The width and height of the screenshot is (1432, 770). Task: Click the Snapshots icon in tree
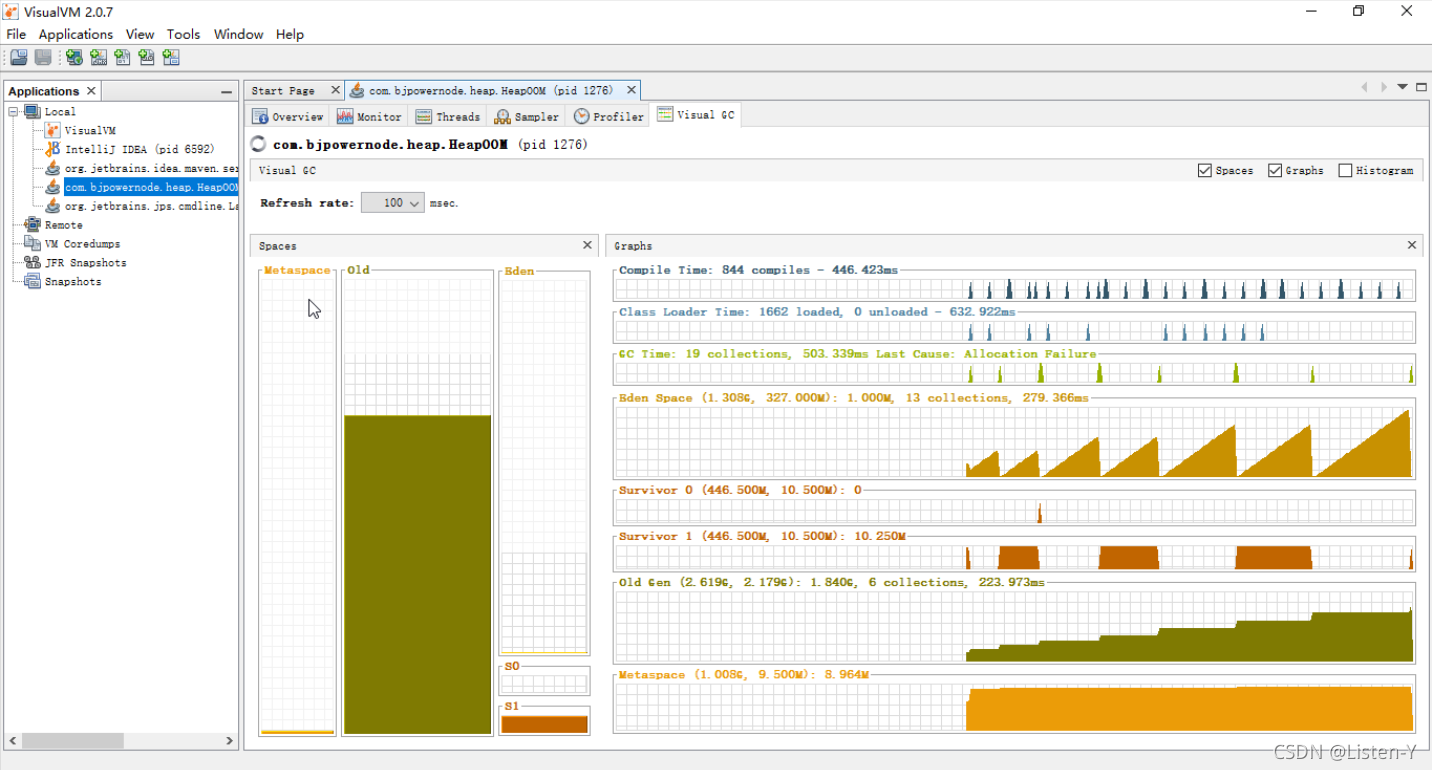point(33,282)
